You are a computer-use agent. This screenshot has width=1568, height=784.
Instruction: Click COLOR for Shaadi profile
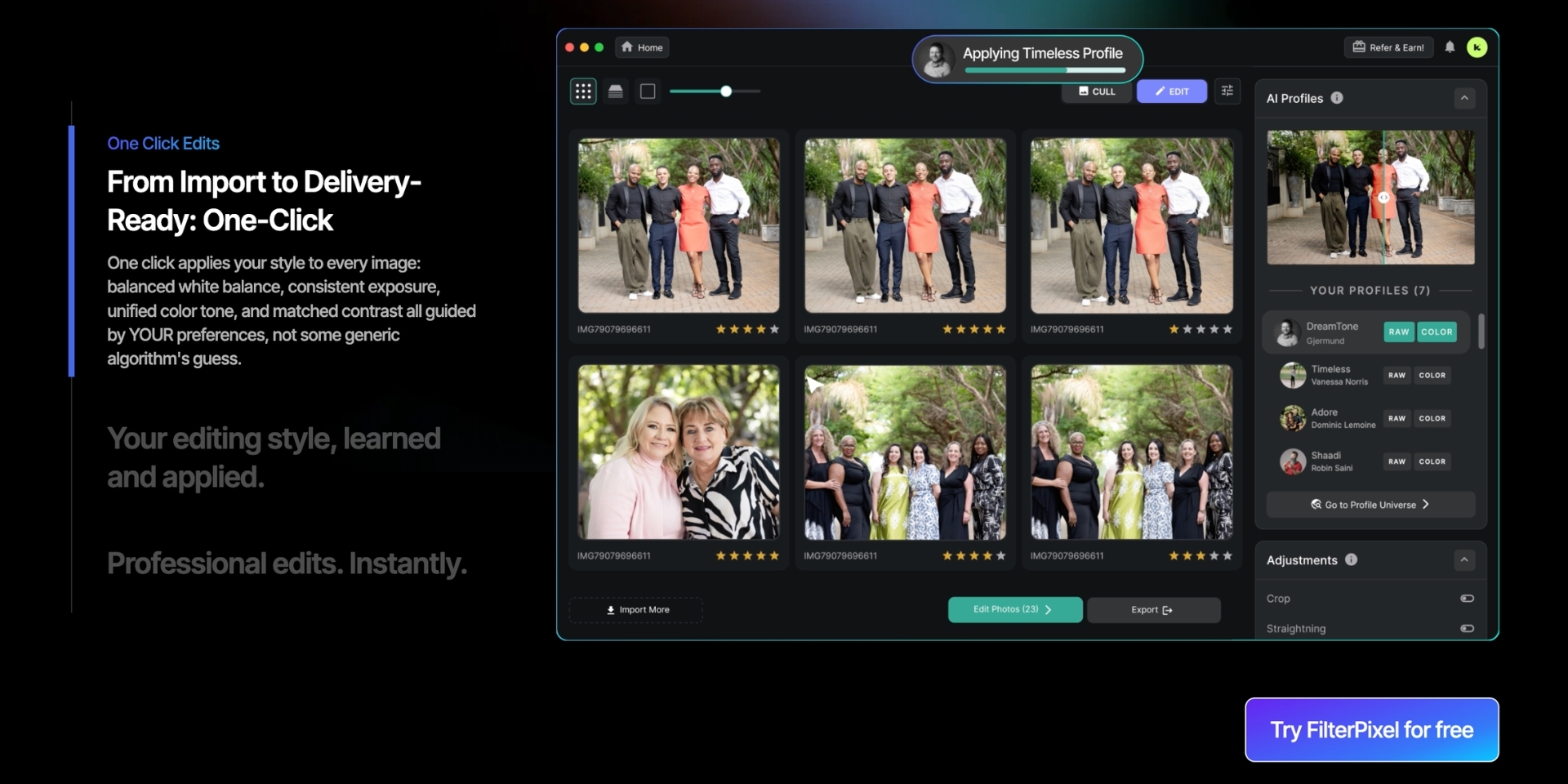(1432, 461)
